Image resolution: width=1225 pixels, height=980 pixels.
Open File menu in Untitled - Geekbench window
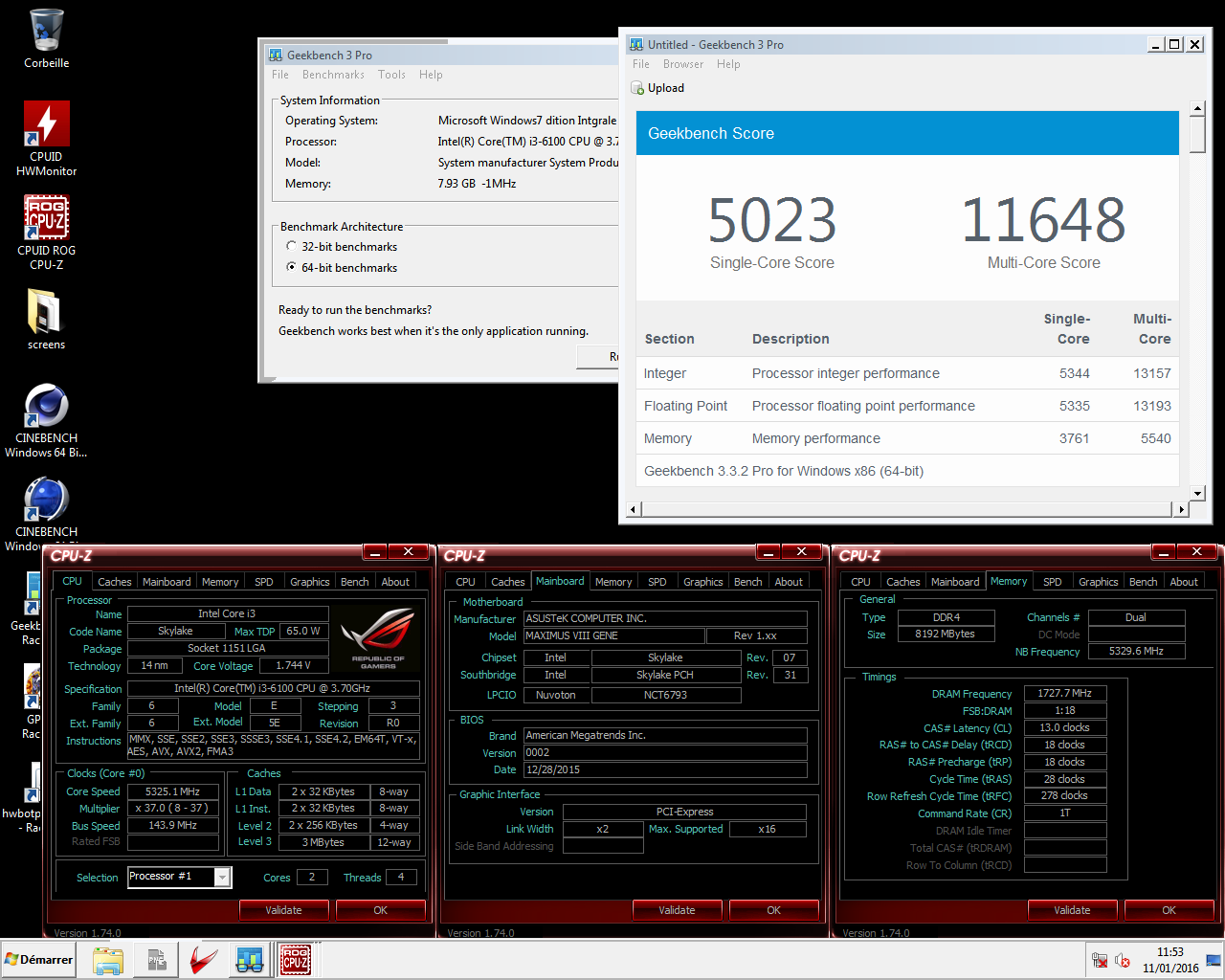pos(641,64)
